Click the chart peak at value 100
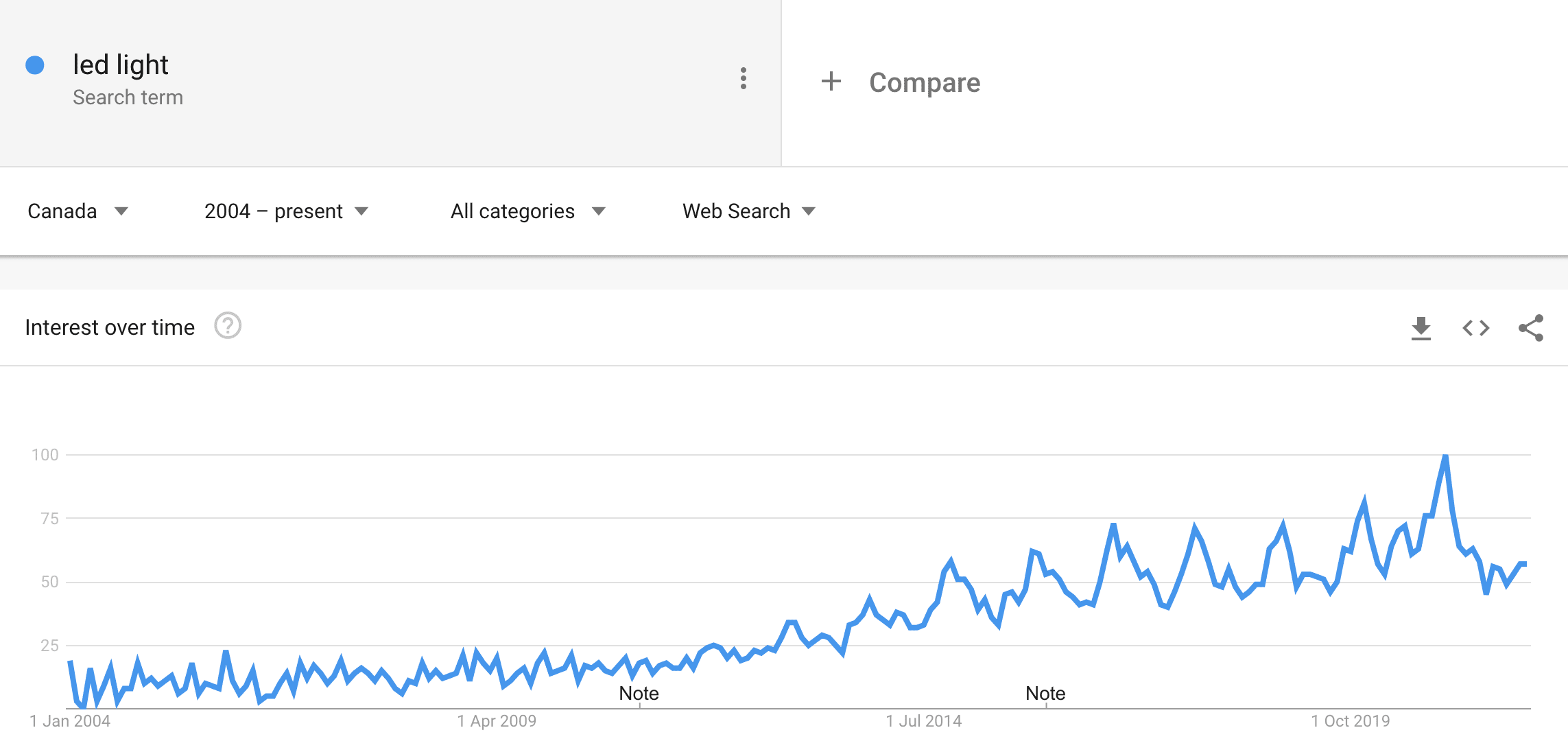The image size is (1568, 752). click(x=1445, y=457)
